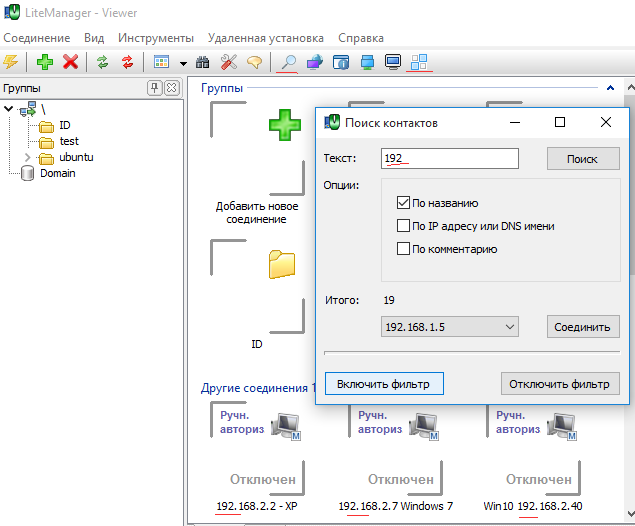Click the view mode grid icon
The height and width of the screenshot is (526, 635).
[x=161, y=62]
